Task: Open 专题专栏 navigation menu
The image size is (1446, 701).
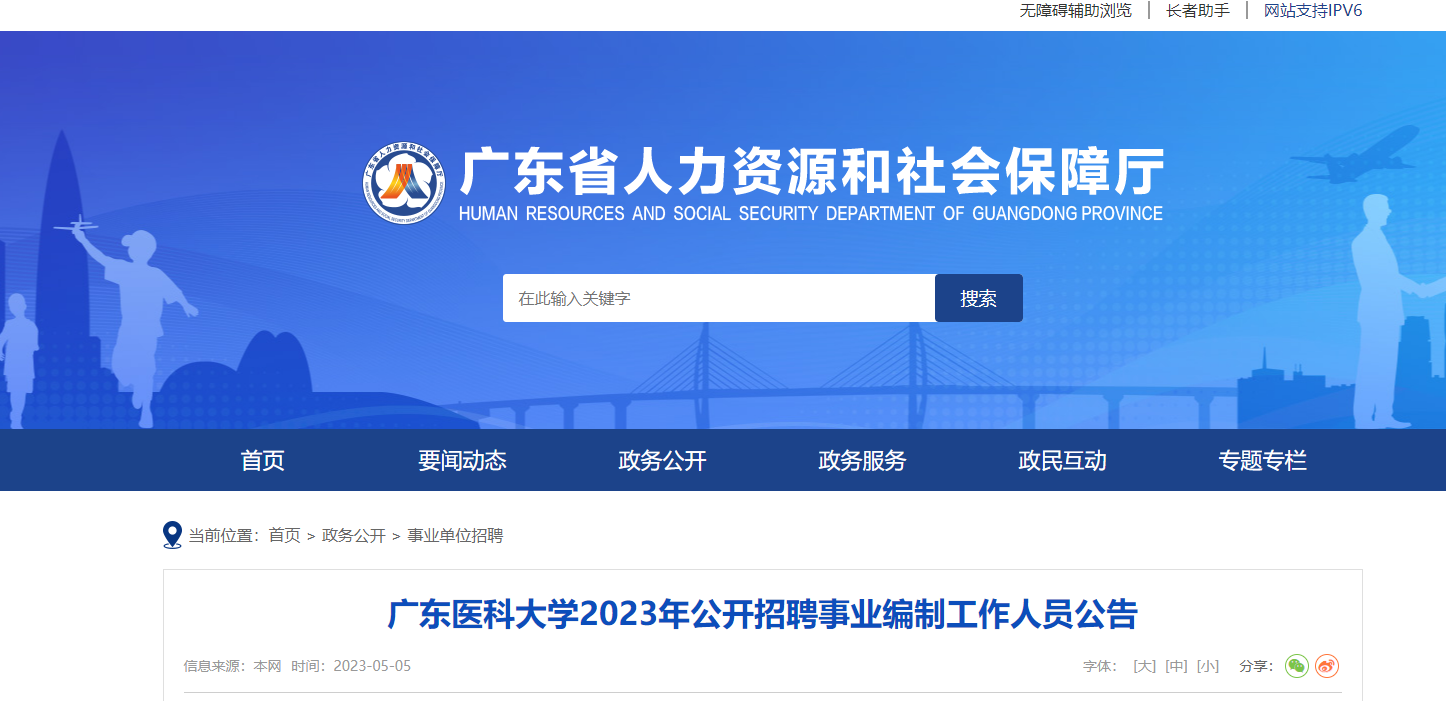Action: point(1263,460)
